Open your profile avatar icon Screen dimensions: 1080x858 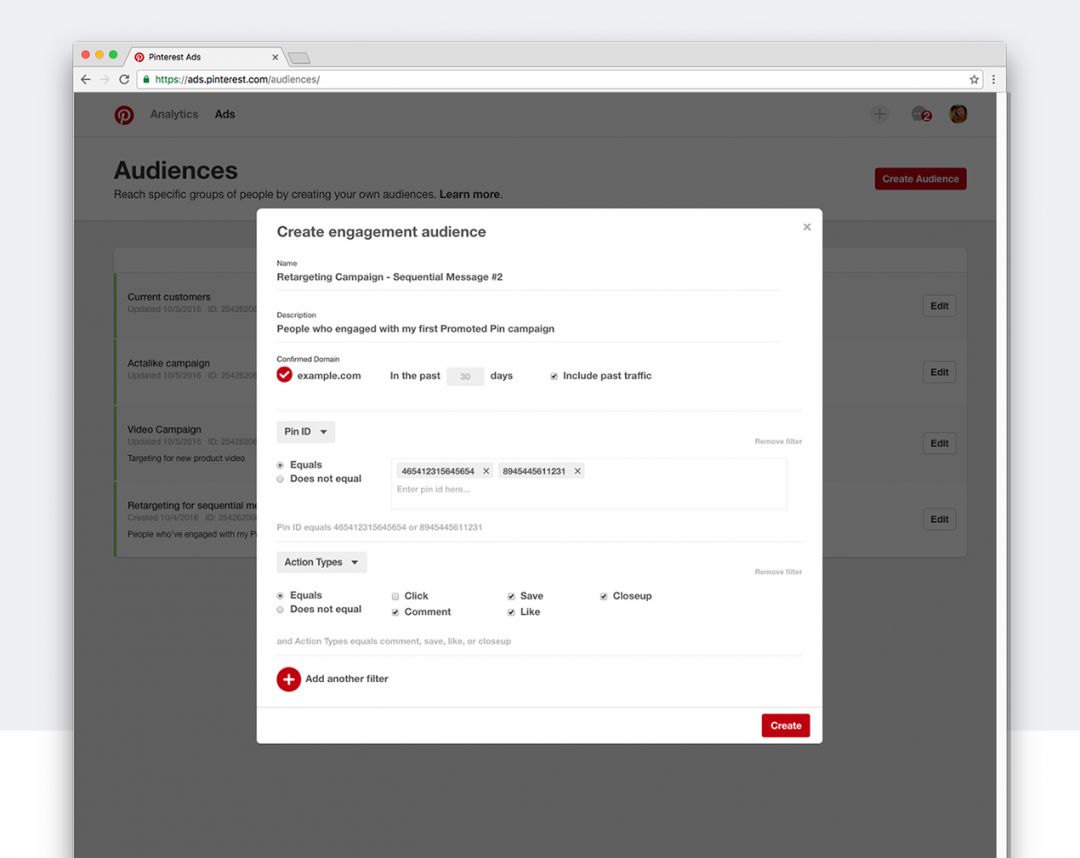957,114
